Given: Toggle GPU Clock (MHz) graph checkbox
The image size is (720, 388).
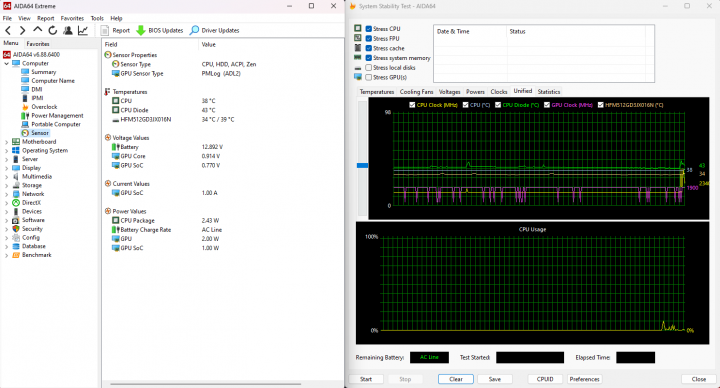Looking at the screenshot, I should pos(547,105).
